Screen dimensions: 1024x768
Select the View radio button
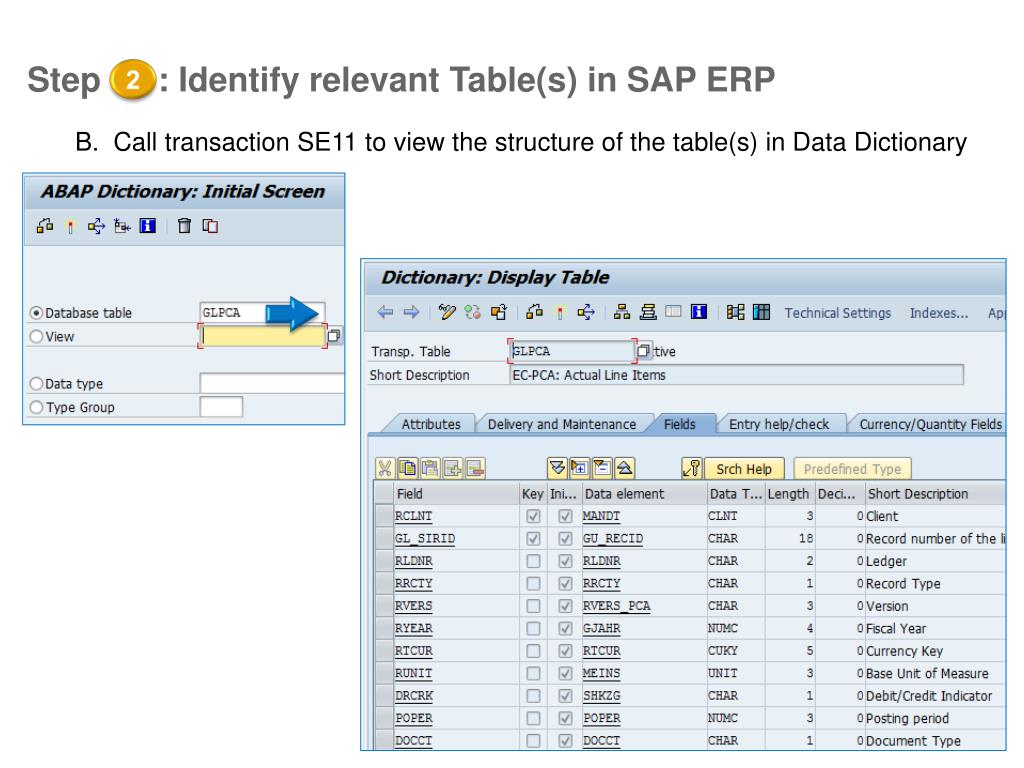[37, 337]
